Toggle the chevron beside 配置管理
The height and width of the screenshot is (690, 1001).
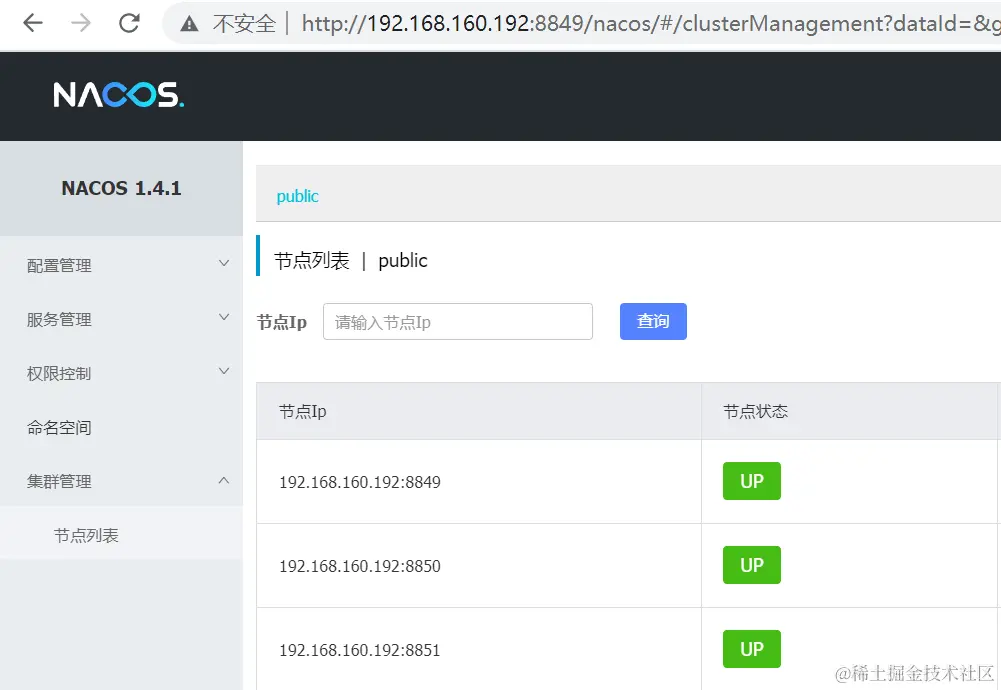(224, 263)
